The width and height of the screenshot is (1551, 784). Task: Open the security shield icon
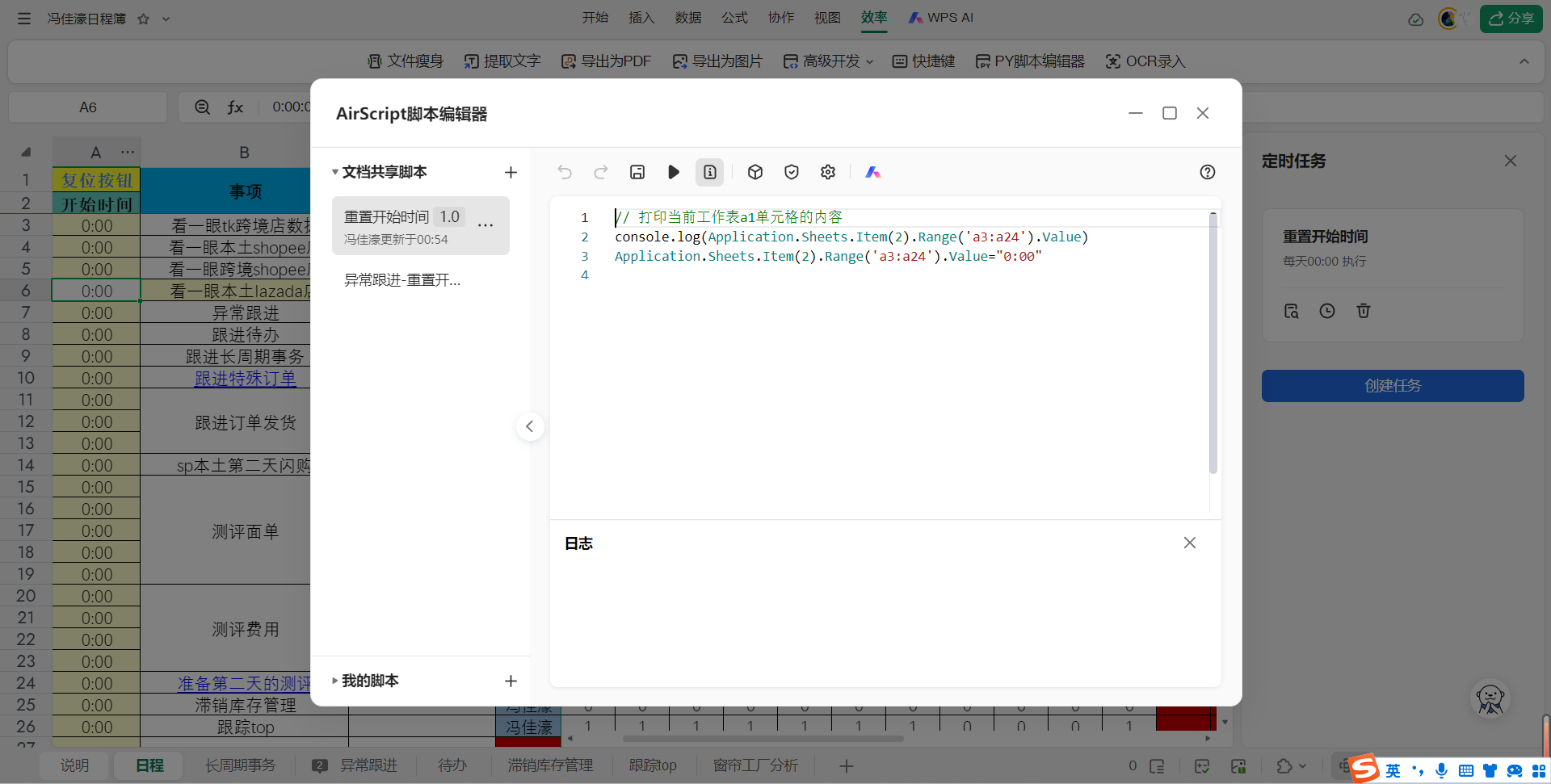(792, 172)
